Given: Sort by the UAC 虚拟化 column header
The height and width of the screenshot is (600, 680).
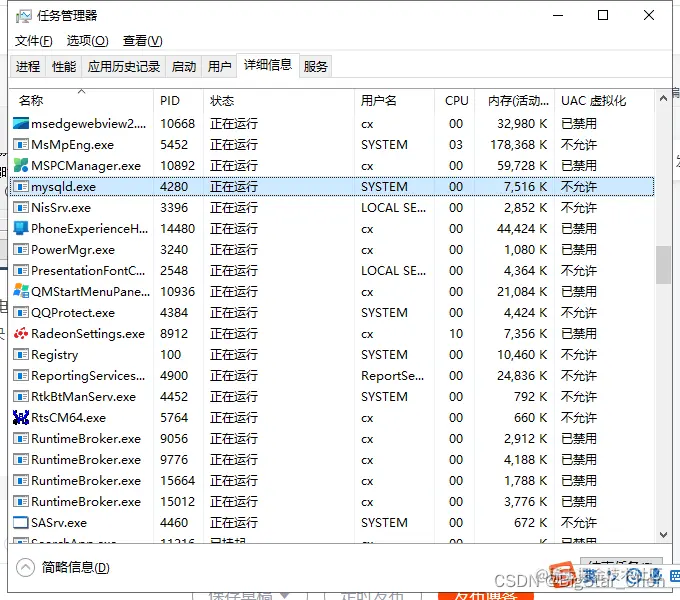Looking at the screenshot, I should click(x=604, y=101).
